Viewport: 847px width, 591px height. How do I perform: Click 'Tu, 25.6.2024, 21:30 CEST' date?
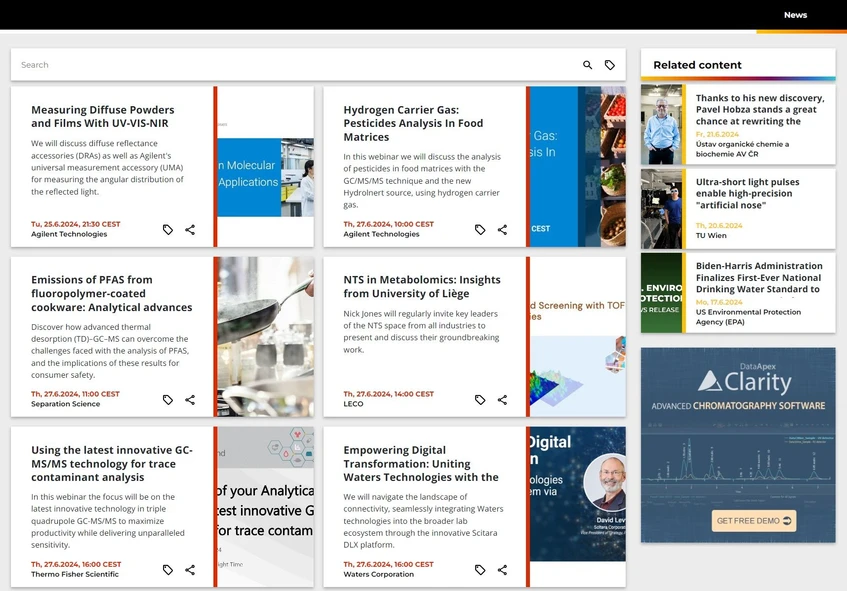(76, 224)
